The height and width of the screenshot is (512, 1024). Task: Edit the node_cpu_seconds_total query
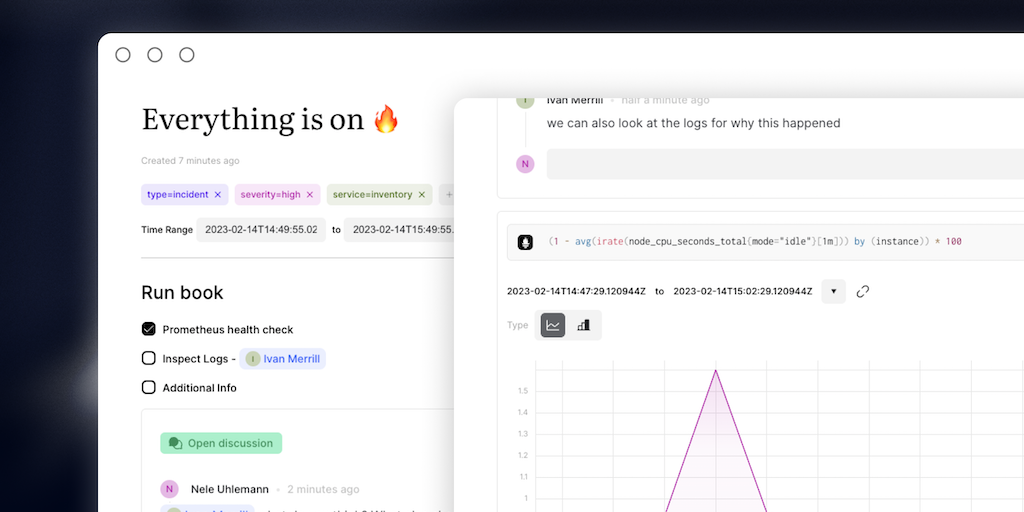point(755,242)
